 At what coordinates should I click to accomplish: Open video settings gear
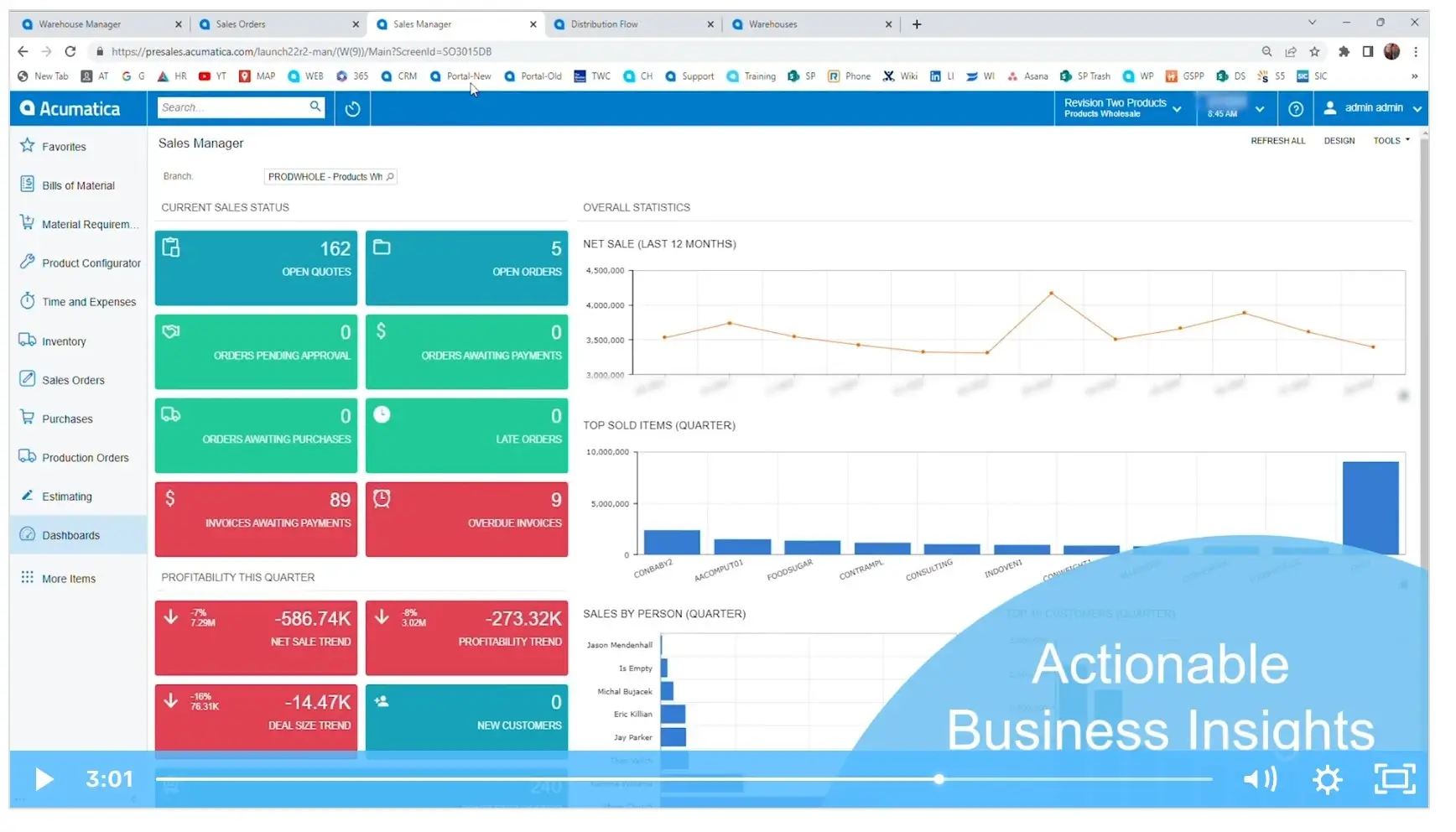click(x=1328, y=779)
